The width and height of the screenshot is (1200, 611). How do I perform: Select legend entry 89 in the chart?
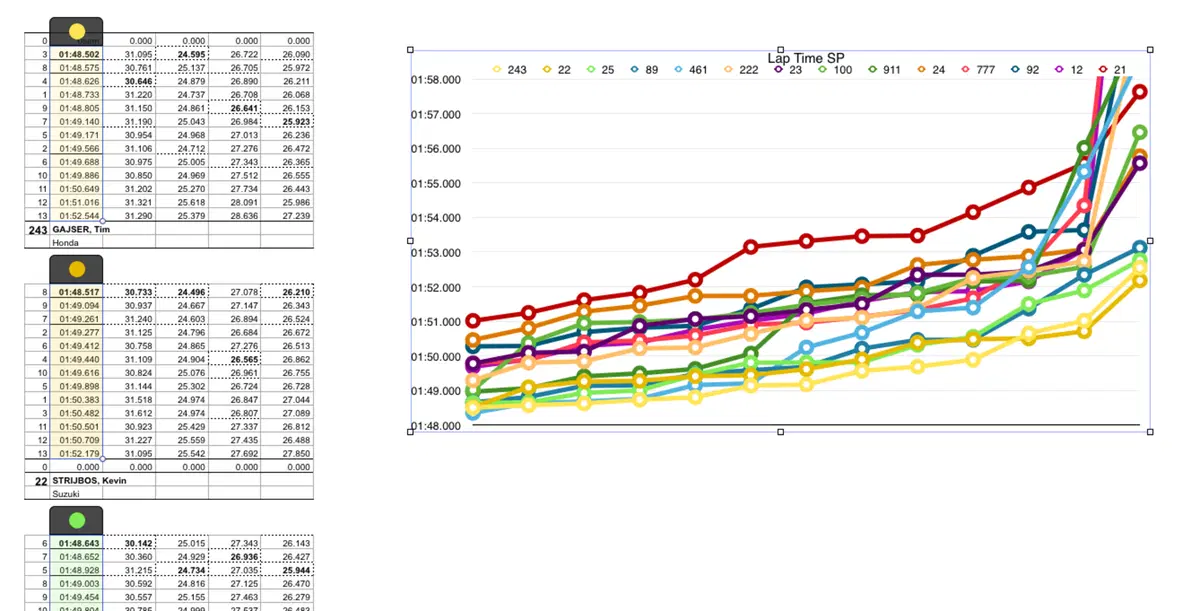tap(644, 70)
